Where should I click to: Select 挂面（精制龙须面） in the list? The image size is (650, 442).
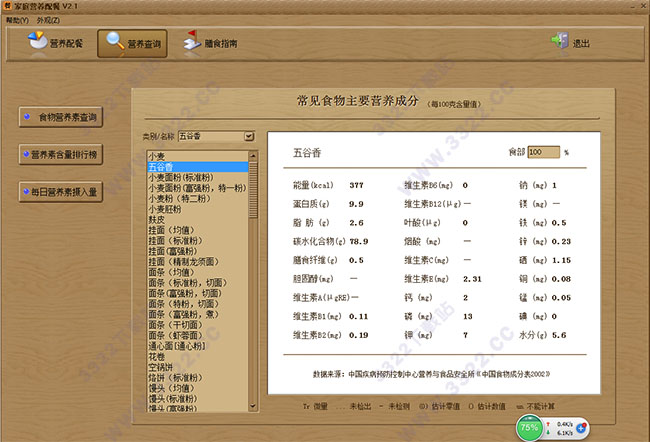[x=197, y=262]
